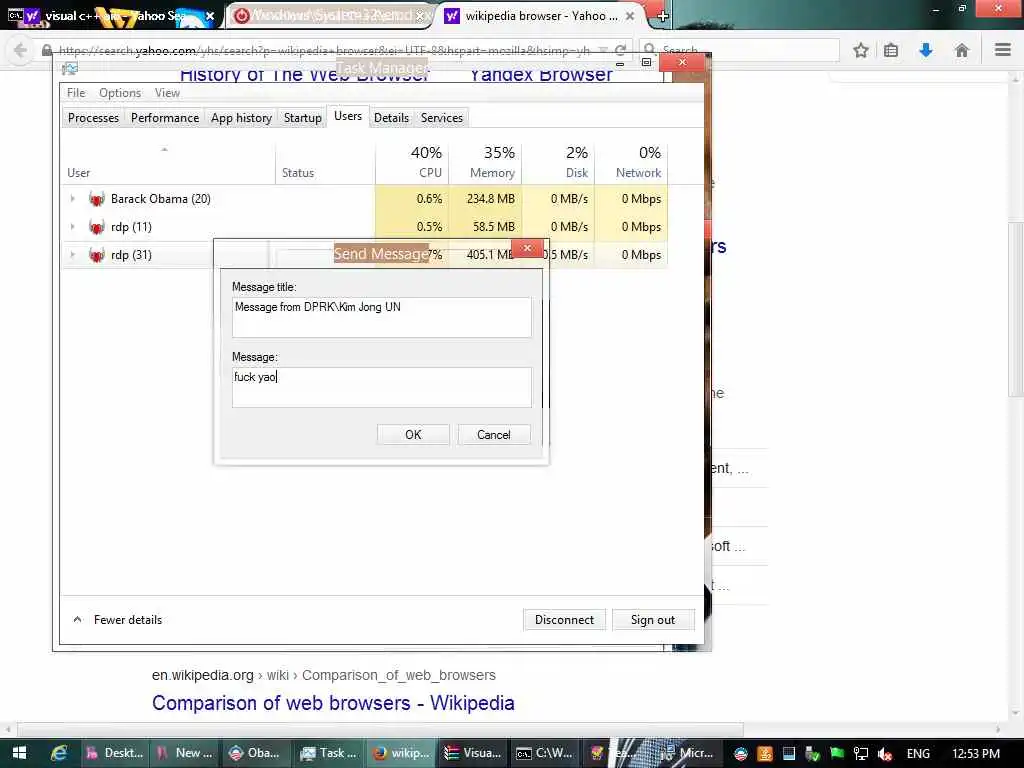Click the Firefox back arrow button
This screenshot has height=768, width=1024.
20,50
